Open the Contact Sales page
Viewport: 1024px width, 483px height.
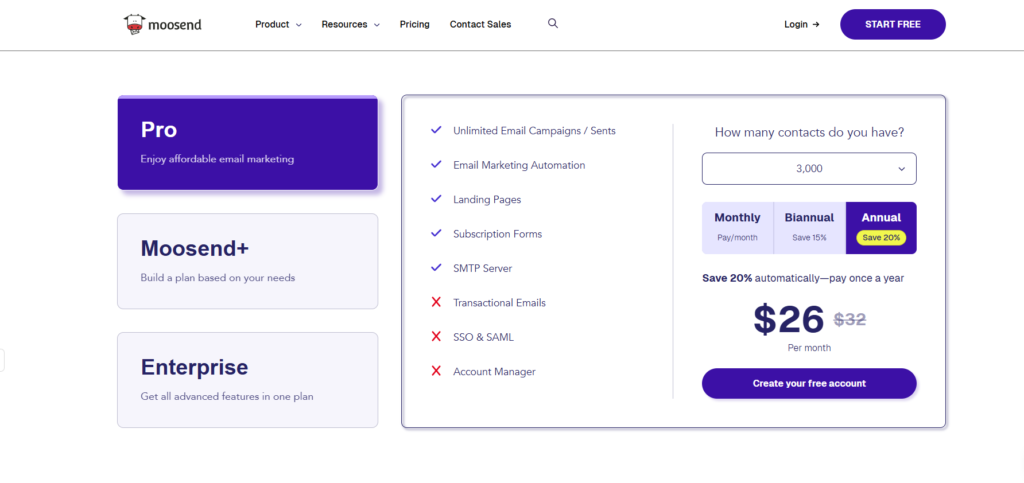click(x=481, y=24)
